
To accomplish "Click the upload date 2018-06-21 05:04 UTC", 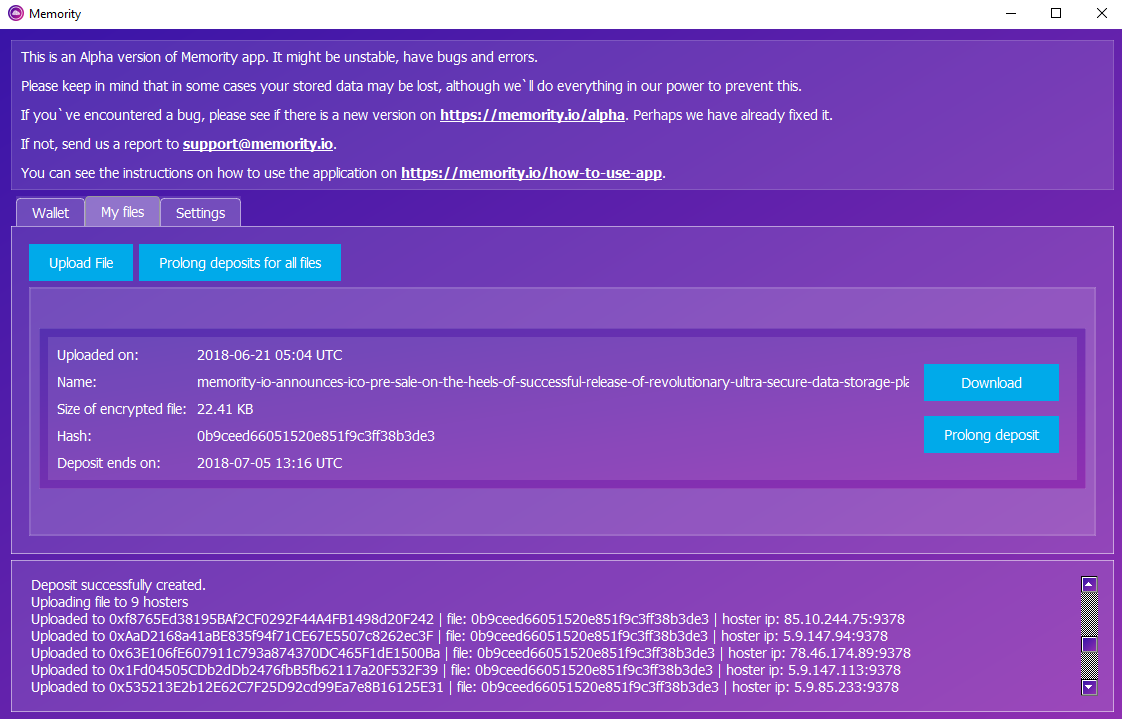I will pyautogui.click(x=270, y=355).
